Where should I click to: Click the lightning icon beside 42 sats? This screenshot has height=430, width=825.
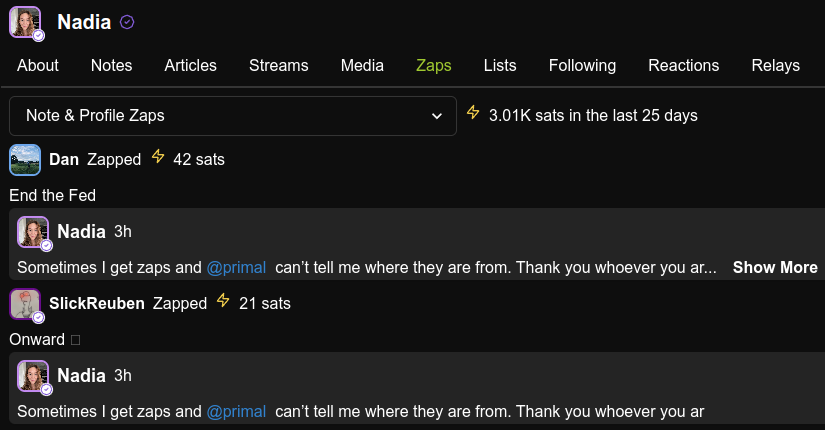(x=157, y=158)
